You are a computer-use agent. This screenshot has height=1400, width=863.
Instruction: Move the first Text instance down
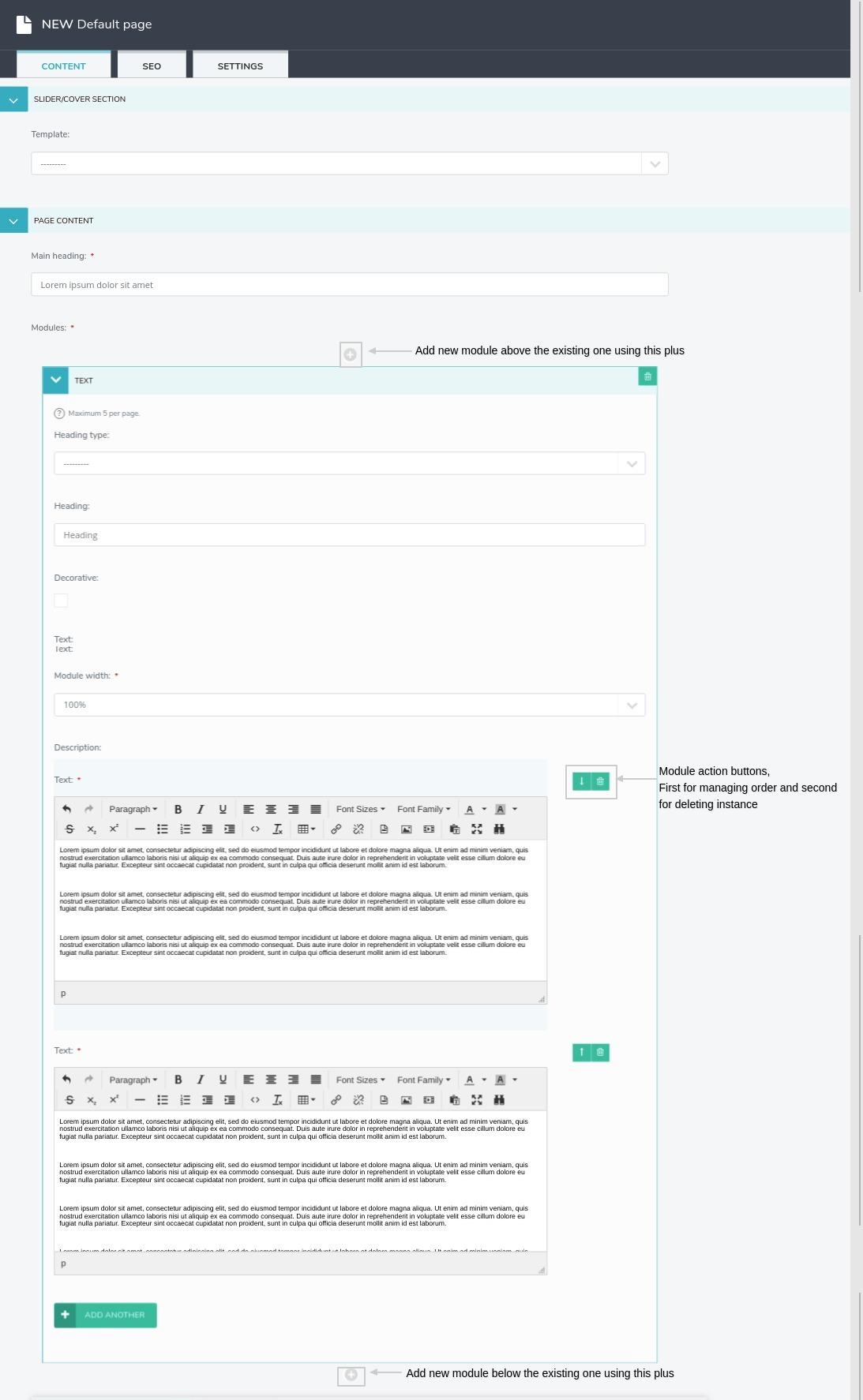582,781
